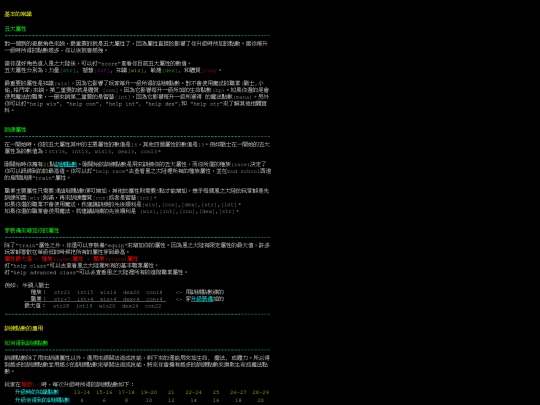Click the wis20 maximum value
The height and width of the screenshot is (405, 540).
point(107,306)
